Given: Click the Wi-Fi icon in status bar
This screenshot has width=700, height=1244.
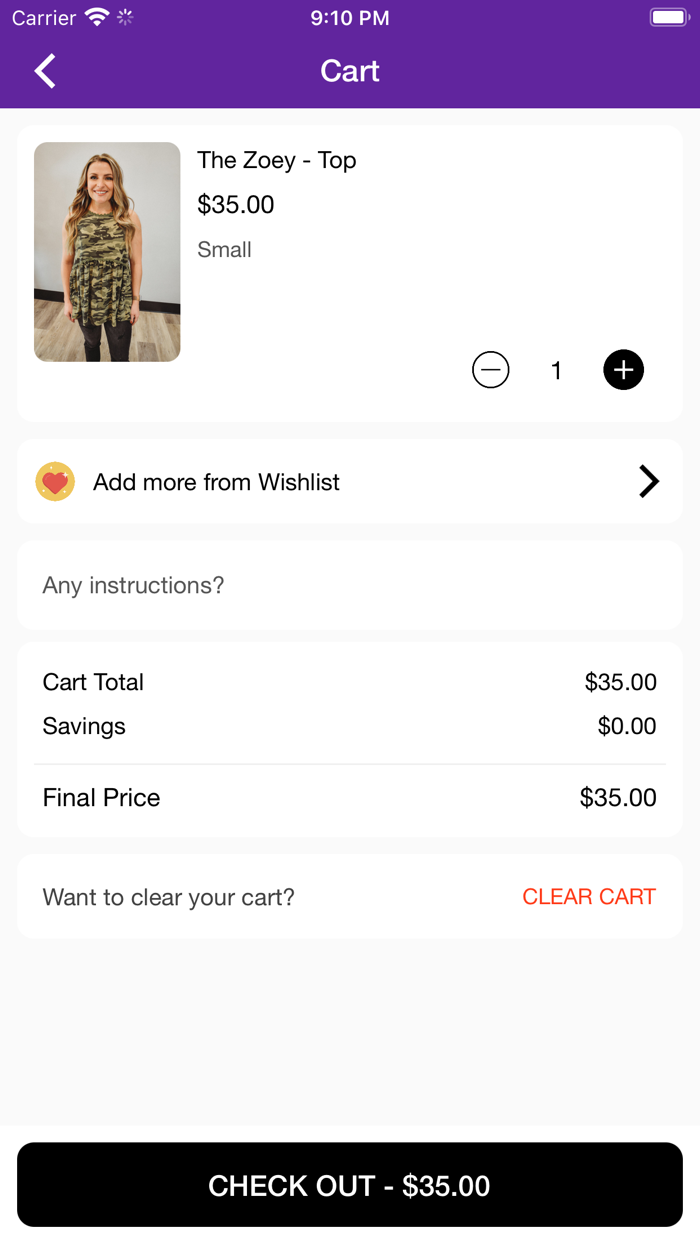Looking at the screenshot, I should [97, 18].
